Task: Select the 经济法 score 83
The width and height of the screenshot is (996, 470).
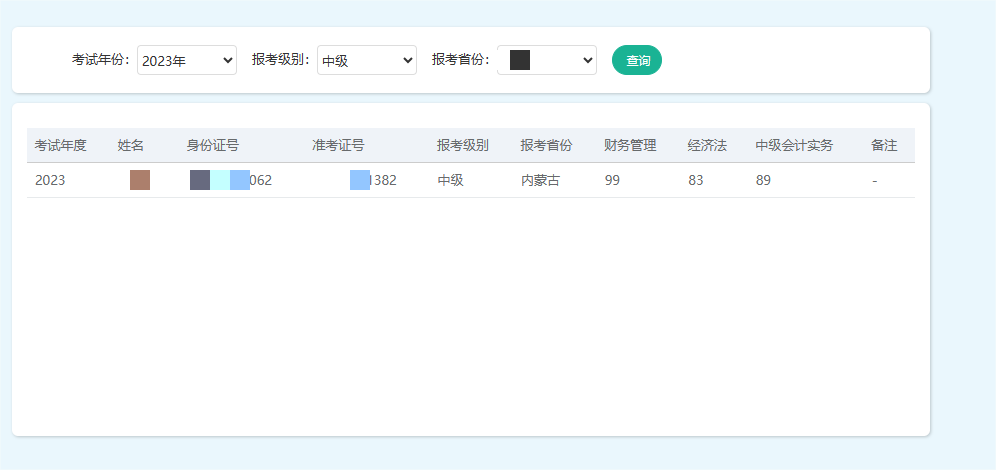Action: pyautogui.click(x=696, y=181)
